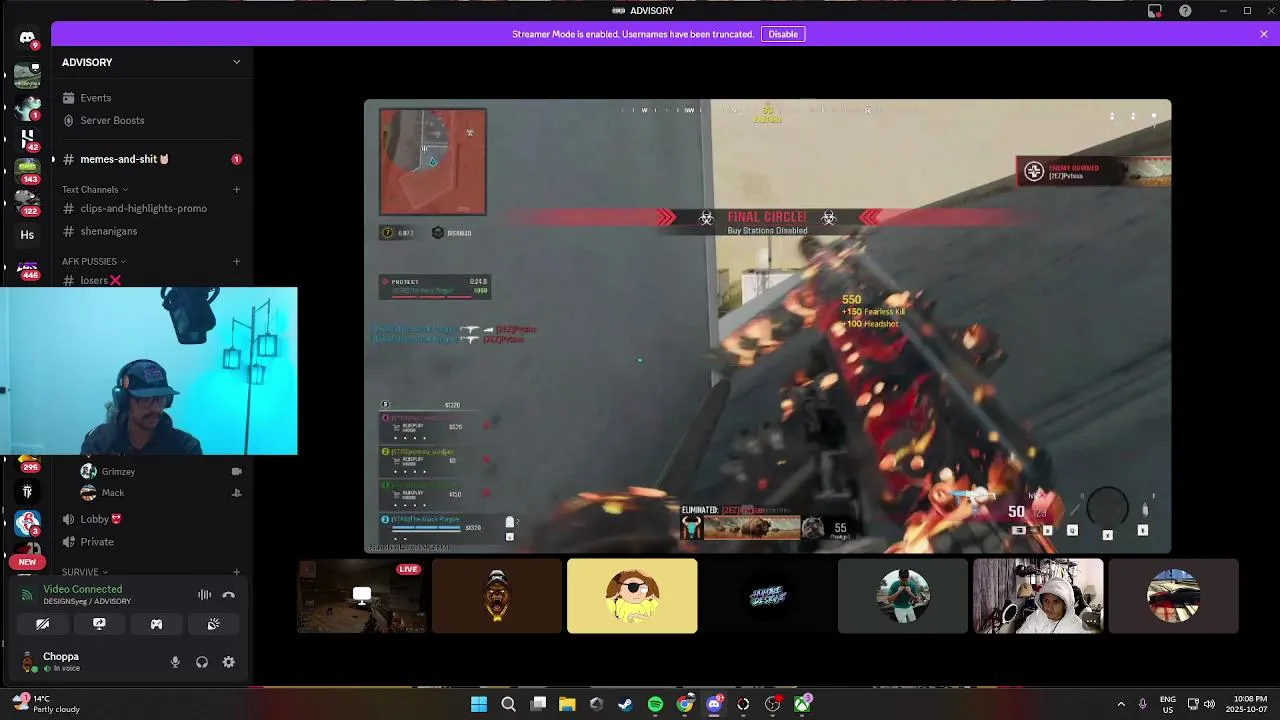Screen dimensions: 1280x720
Task: Click the NEW unread indicator pill
Action: pos(27,562)
